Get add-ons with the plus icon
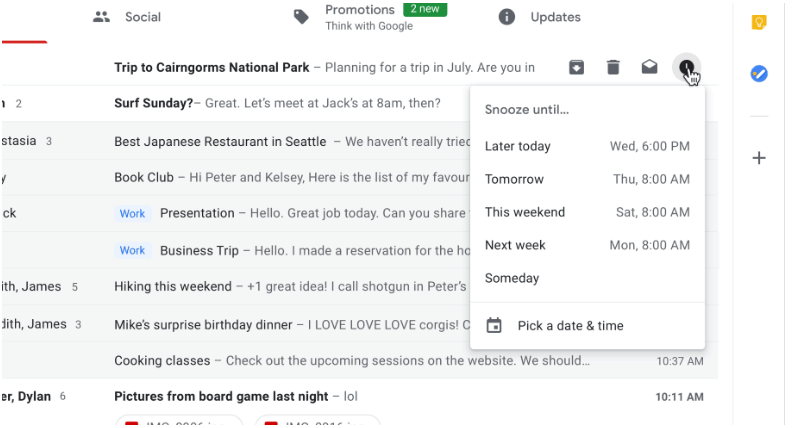The width and height of the screenshot is (792, 428). click(x=759, y=158)
